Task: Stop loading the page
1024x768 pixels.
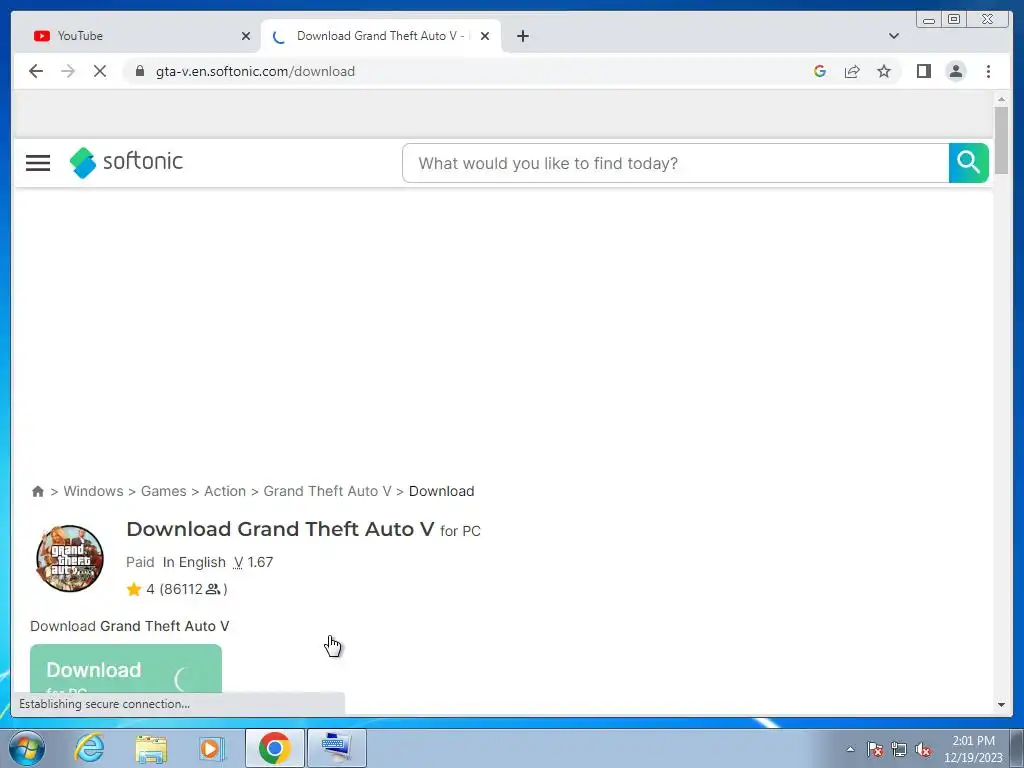Action: pyautogui.click(x=100, y=71)
